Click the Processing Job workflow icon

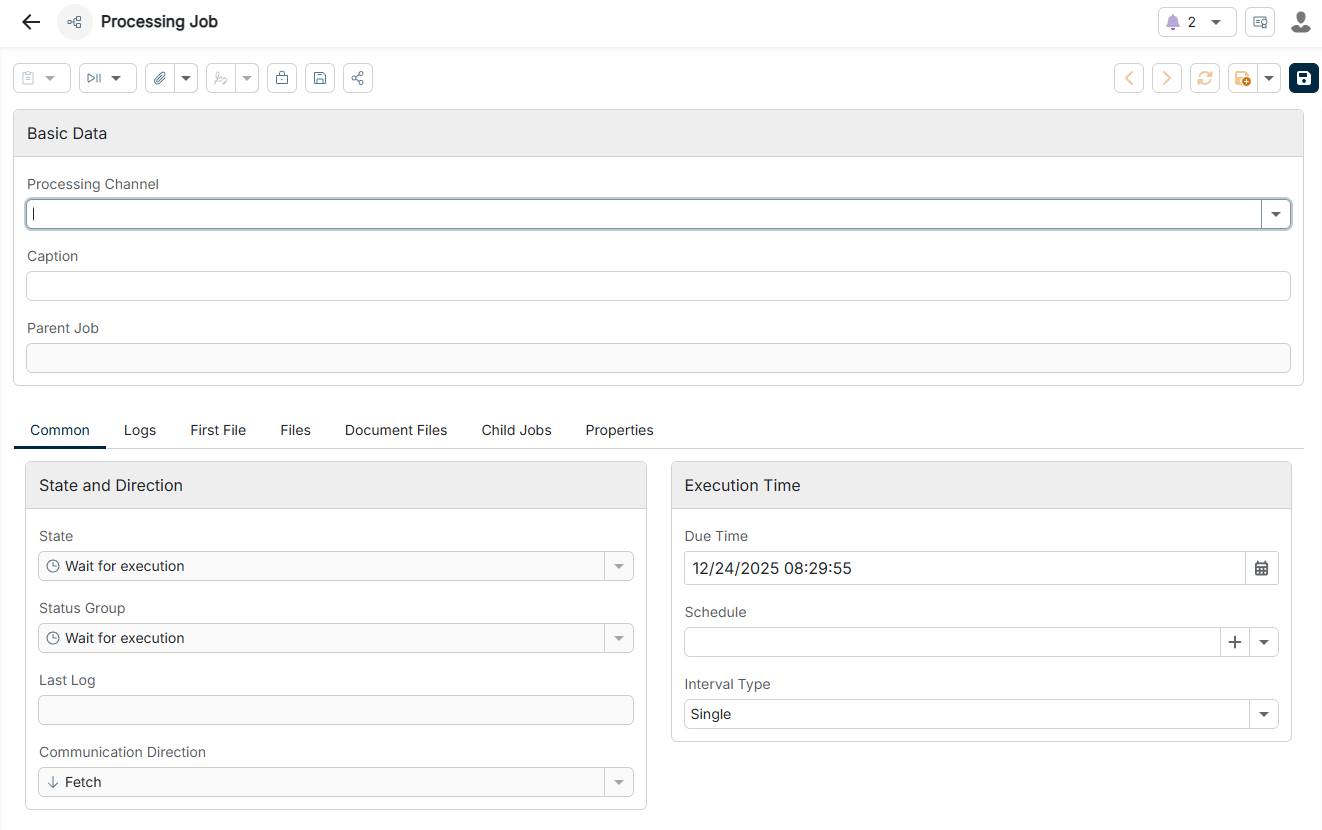(75, 22)
